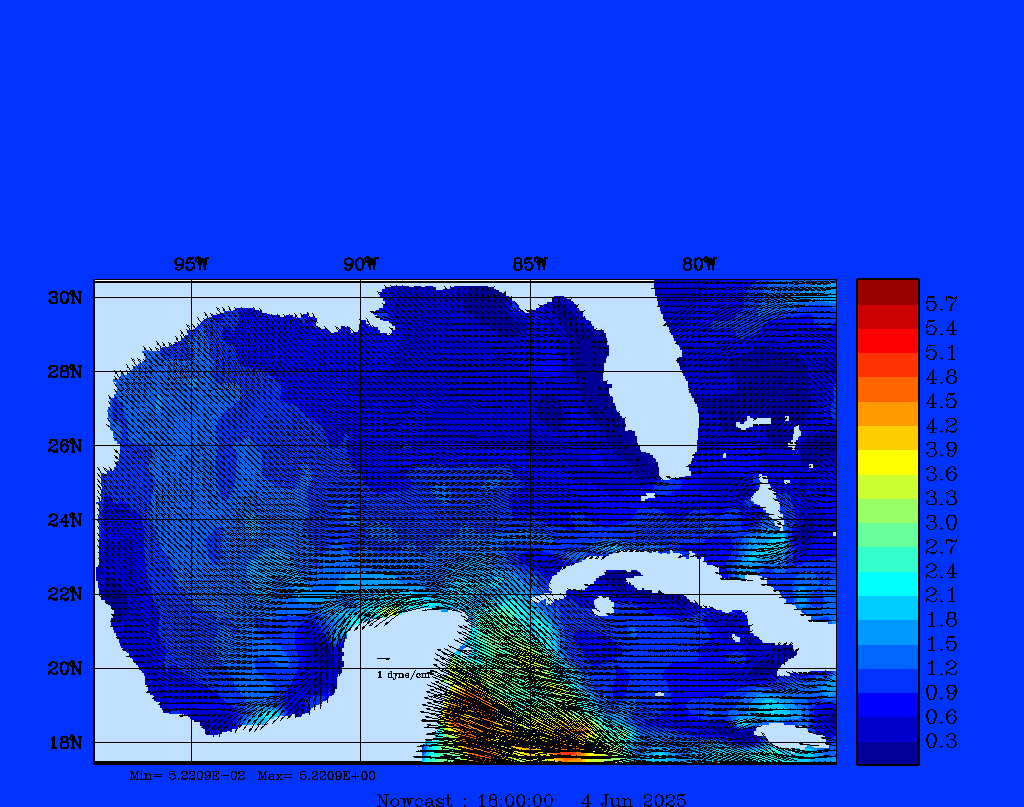
Task: Click the 95W longitude label
Action: pyautogui.click(x=191, y=265)
